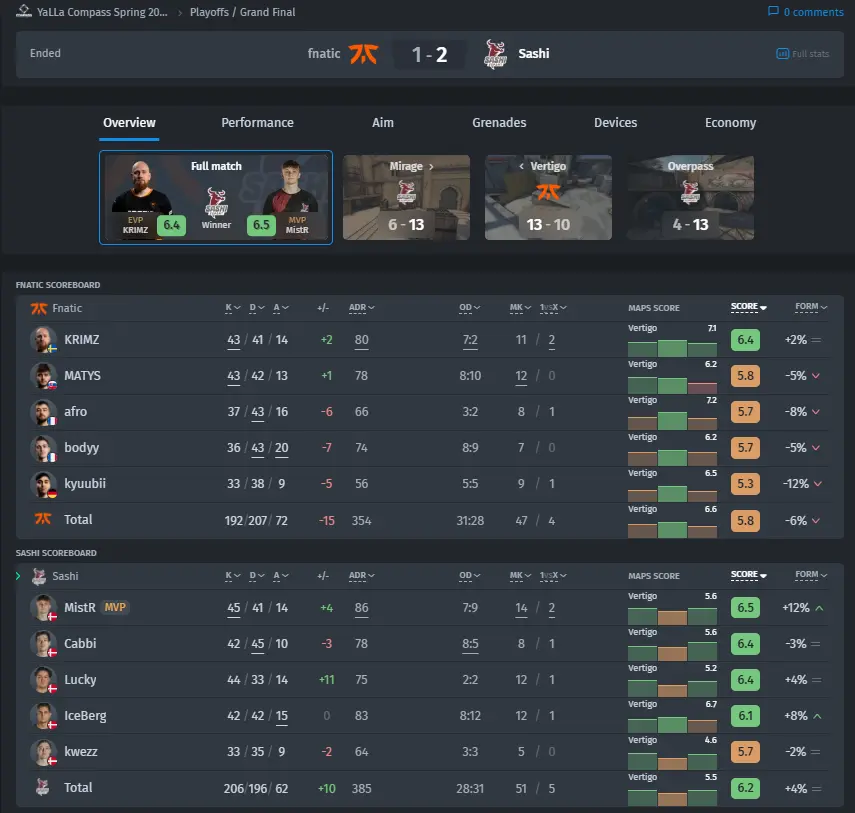
Task: Click MistR's maps score bar chart
Action: (x=672, y=616)
